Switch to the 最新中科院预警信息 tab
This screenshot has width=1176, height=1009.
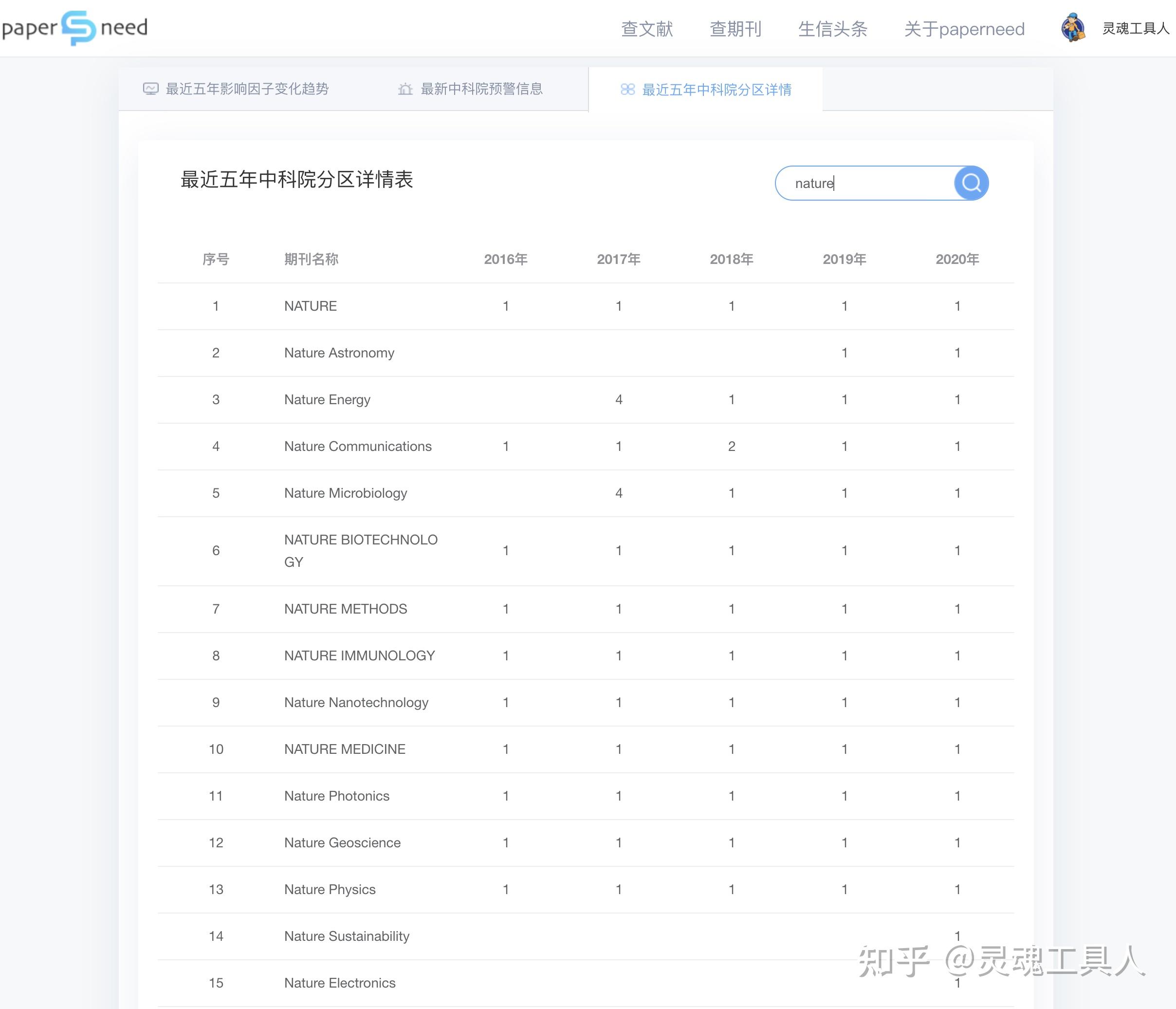(x=481, y=89)
